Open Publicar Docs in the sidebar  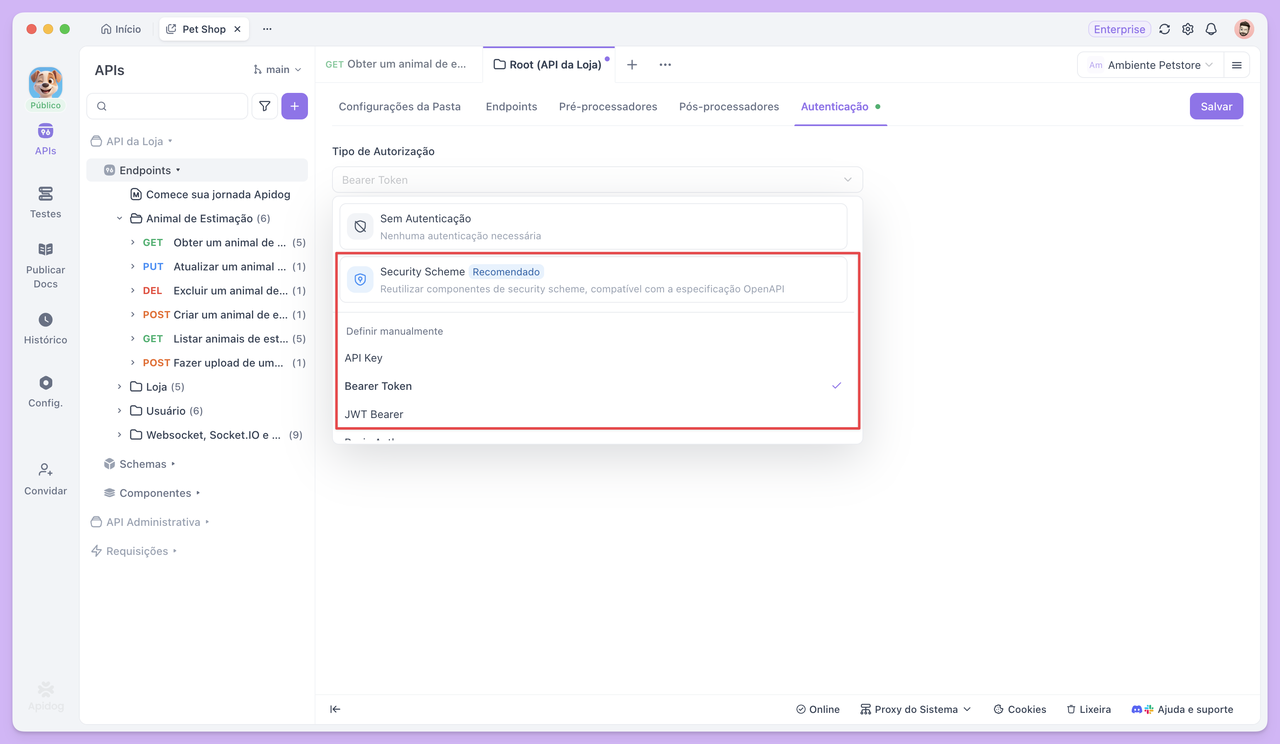(x=45, y=265)
